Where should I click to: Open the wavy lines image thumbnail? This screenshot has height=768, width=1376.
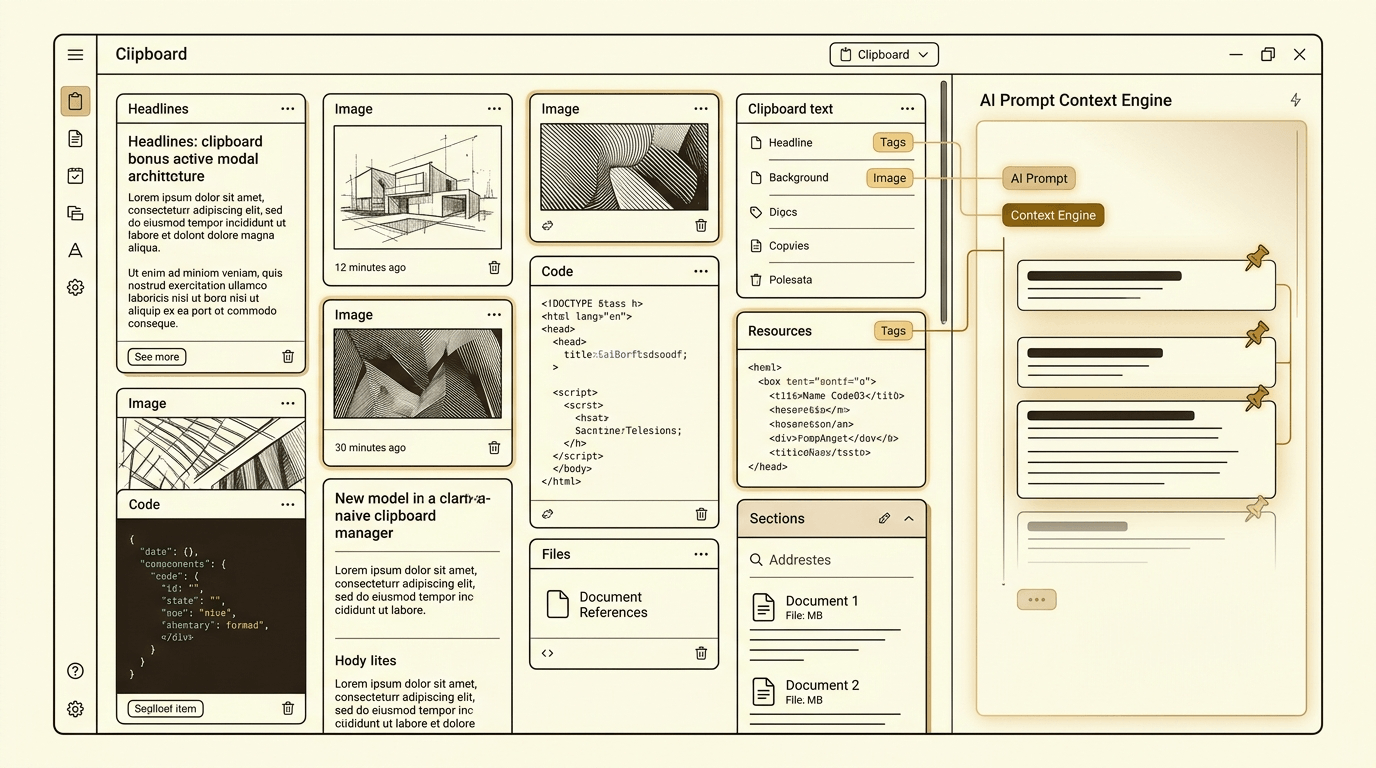click(624, 166)
